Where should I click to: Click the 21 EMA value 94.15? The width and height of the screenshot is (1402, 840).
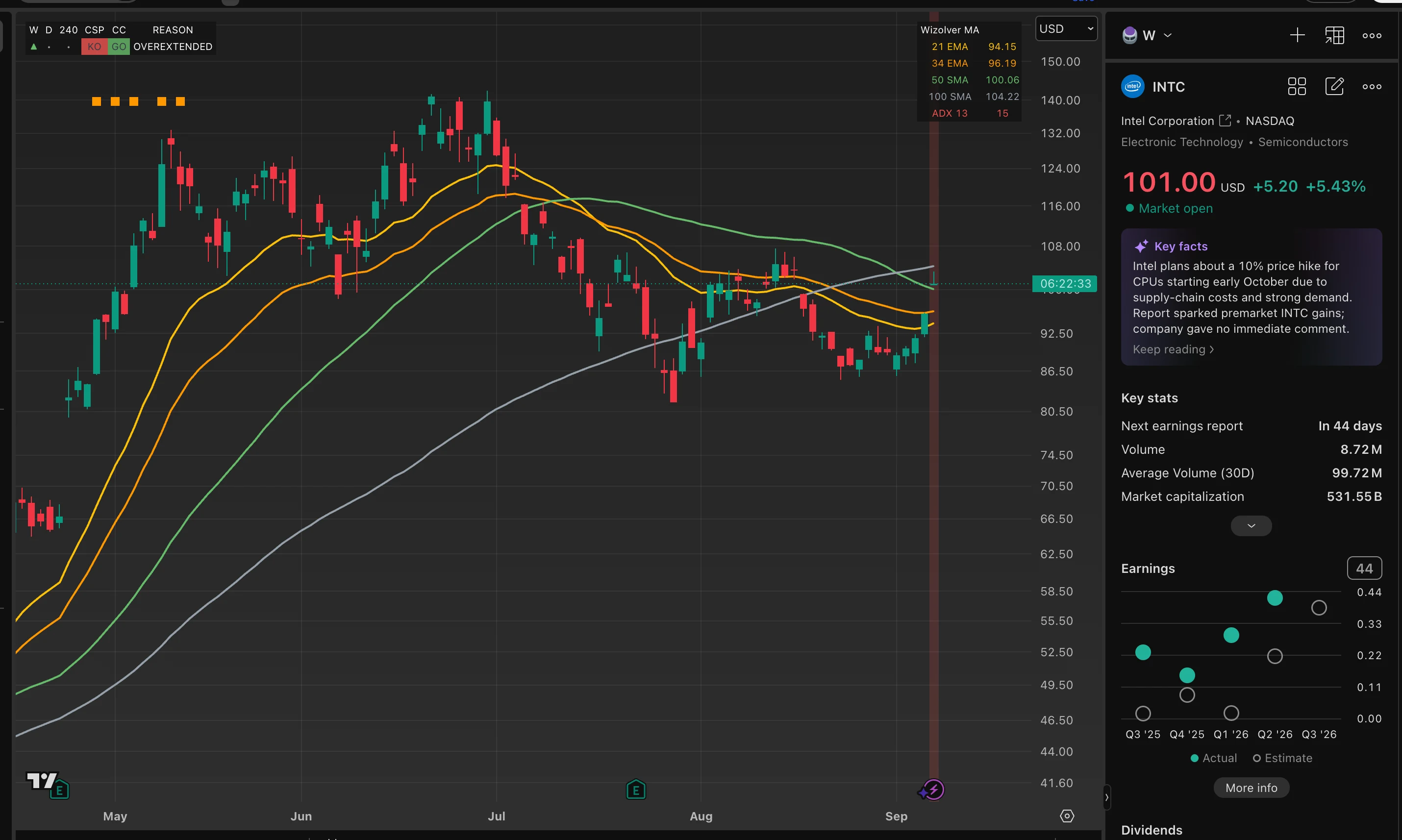pyautogui.click(x=1002, y=47)
